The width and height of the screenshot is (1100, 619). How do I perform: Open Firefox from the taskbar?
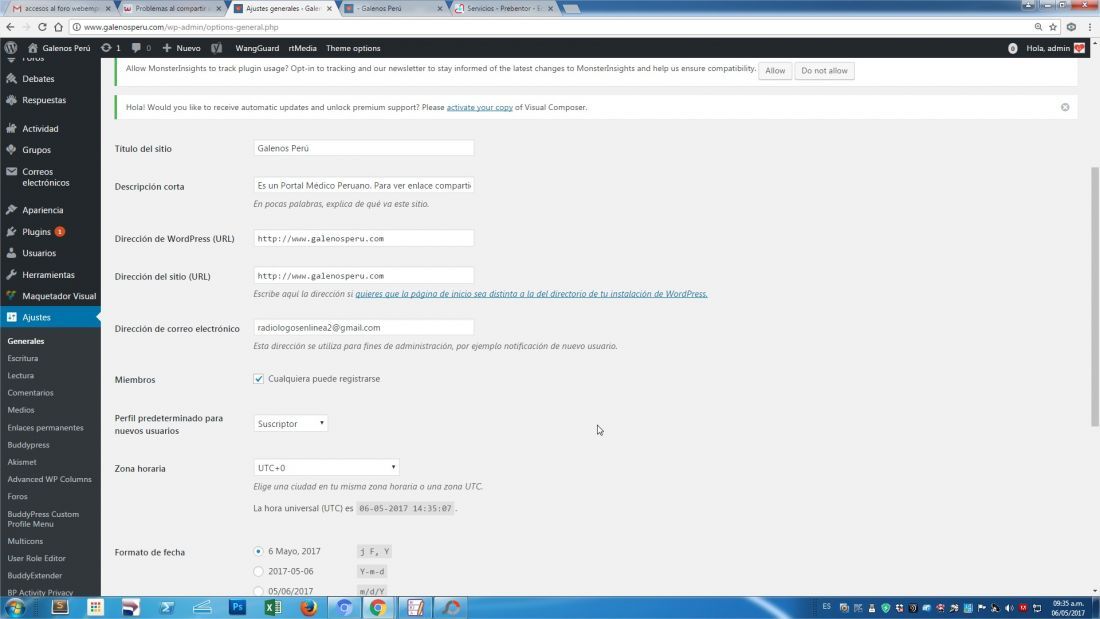pyautogui.click(x=309, y=607)
